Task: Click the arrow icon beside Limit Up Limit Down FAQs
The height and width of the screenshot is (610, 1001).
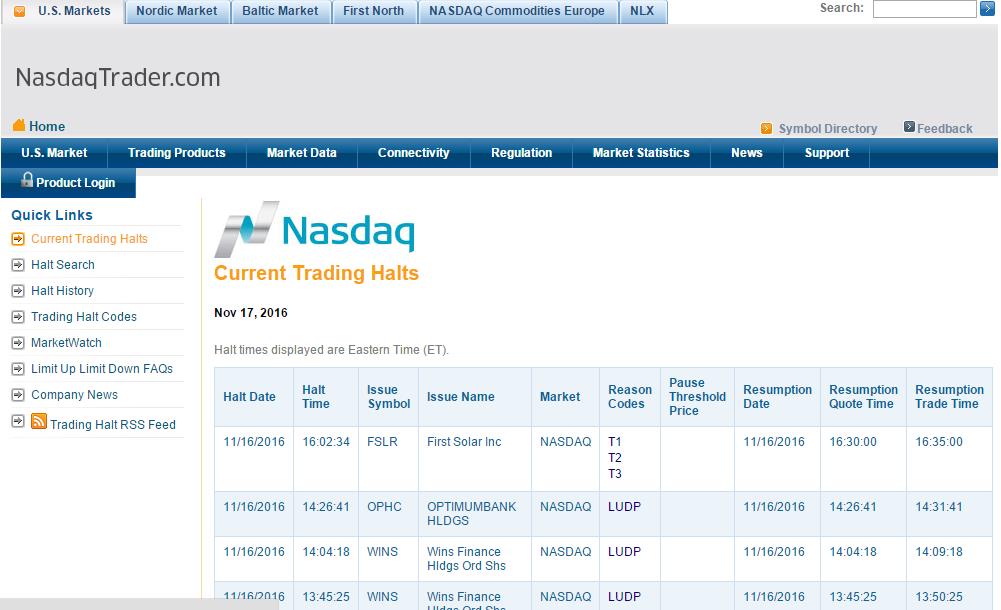Action: [18, 369]
